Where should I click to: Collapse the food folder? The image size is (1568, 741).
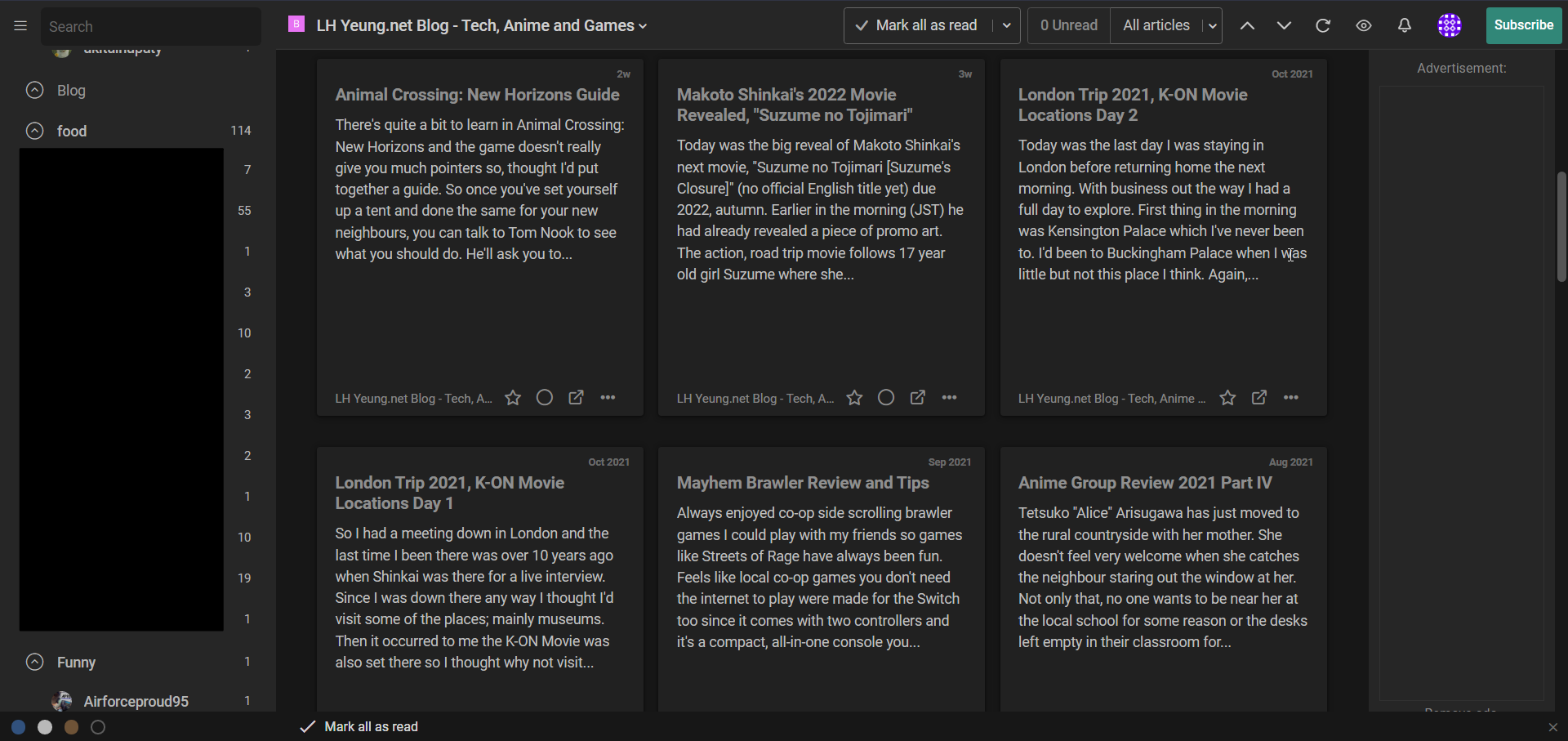[x=34, y=131]
